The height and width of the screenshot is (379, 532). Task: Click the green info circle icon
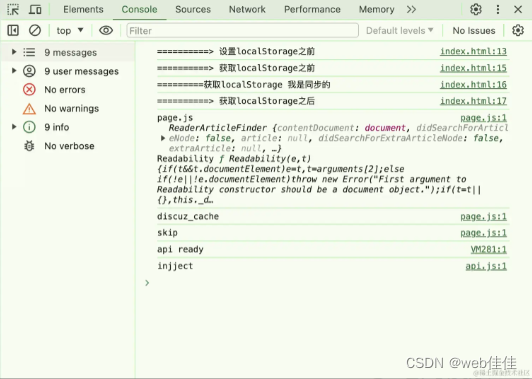pos(29,127)
